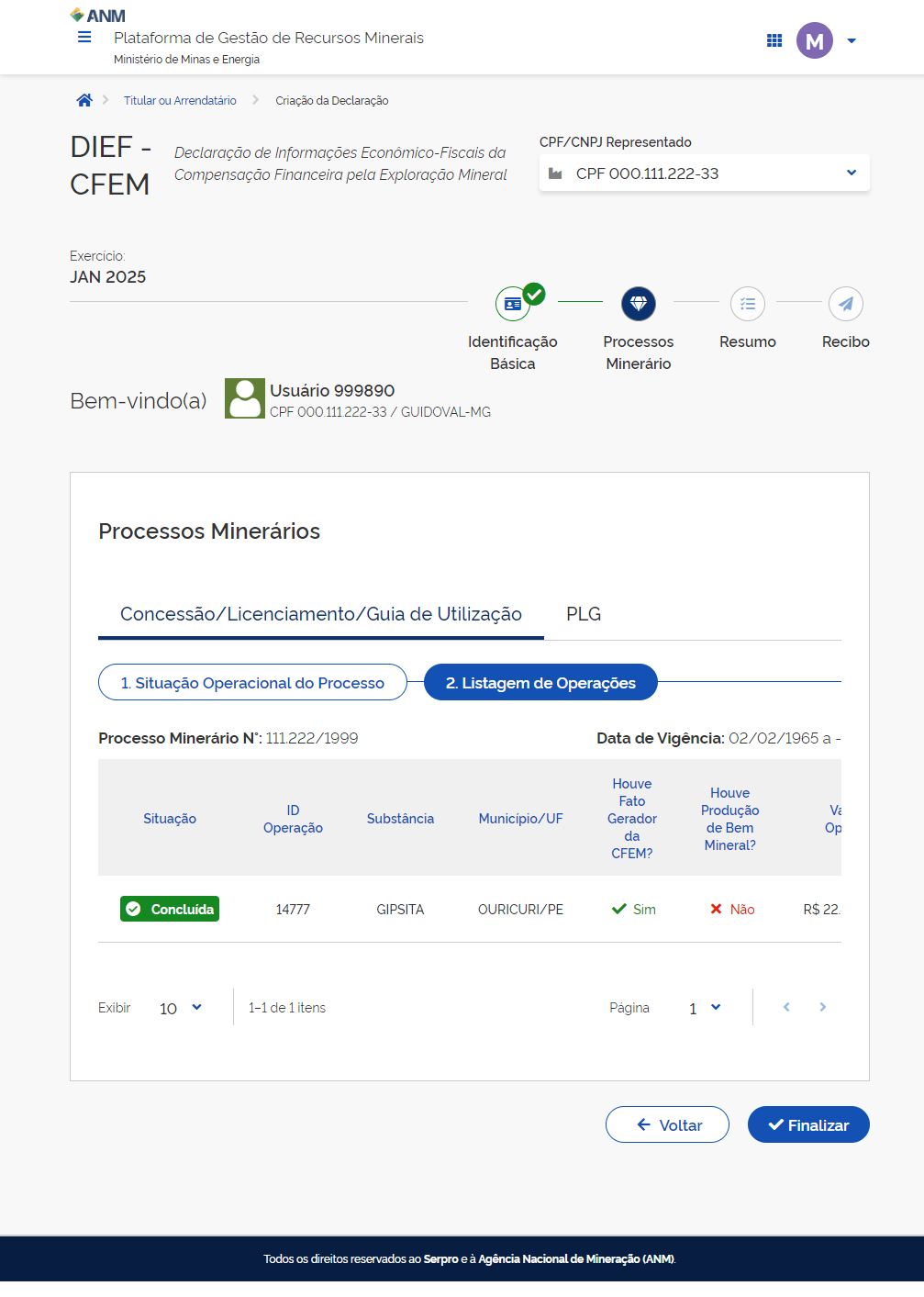Open the hamburger navigation menu
Screen dimensions: 924x1297
point(84,38)
